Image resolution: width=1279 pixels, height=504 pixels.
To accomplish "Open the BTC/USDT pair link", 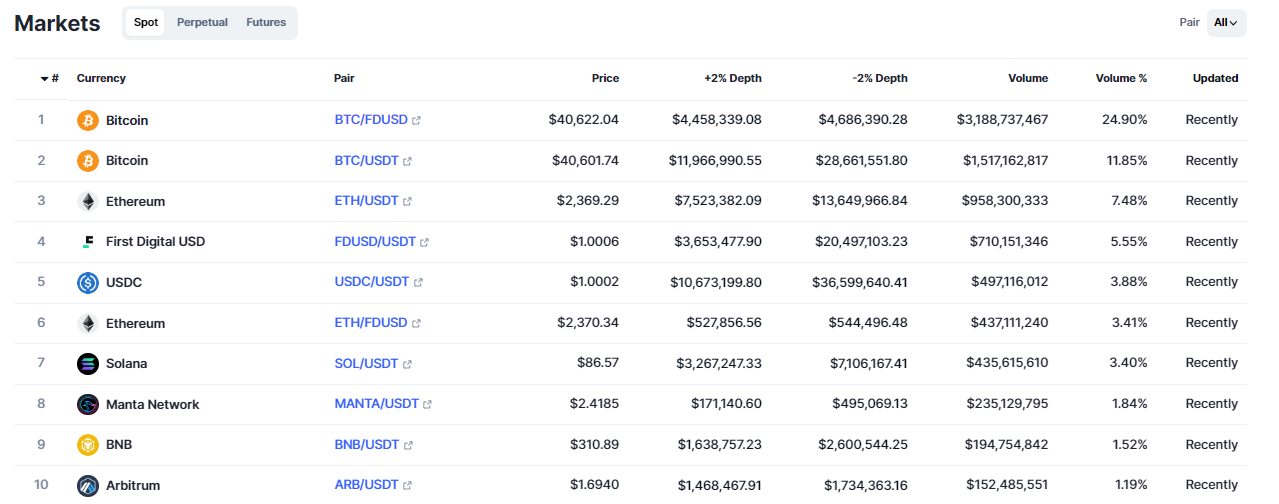I will coord(366,161).
